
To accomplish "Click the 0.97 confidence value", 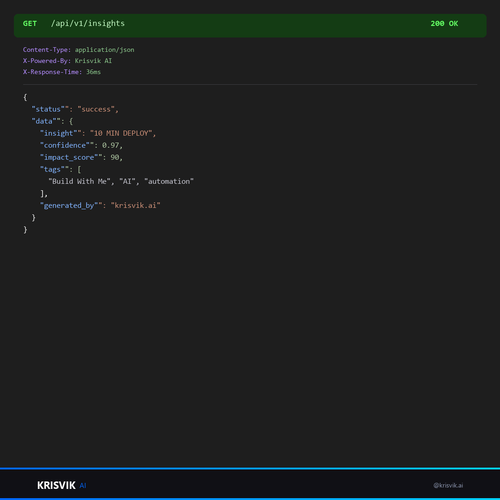I will click(x=110, y=145).
